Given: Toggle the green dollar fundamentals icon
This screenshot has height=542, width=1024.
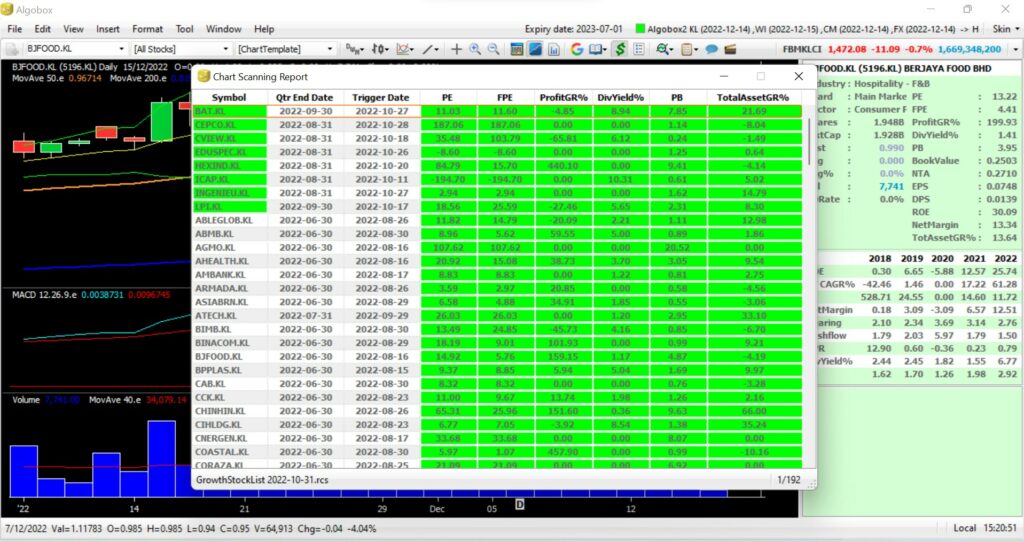Looking at the screenshot, I should coord(620,49).
